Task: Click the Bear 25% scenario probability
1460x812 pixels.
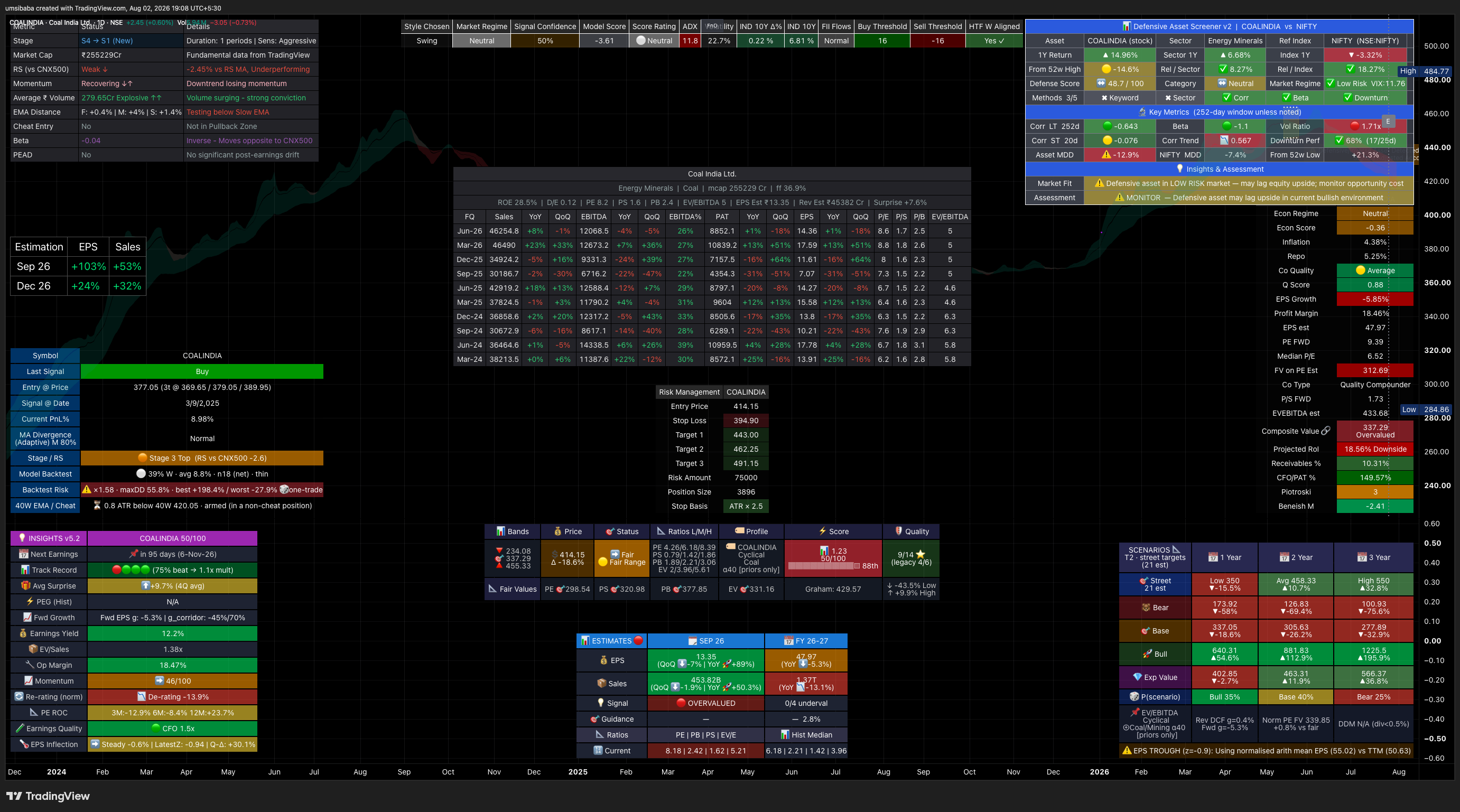Action: (x=1373, y=696)
